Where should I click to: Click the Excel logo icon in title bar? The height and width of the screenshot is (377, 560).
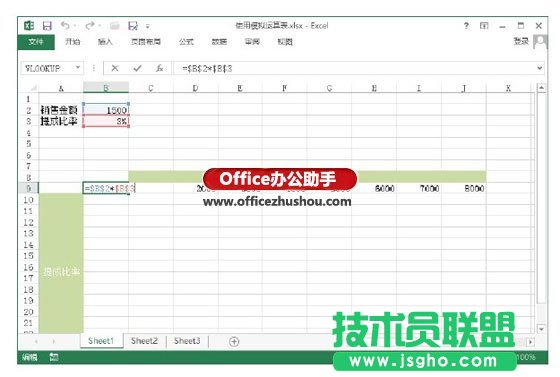(x=29, y=26)
